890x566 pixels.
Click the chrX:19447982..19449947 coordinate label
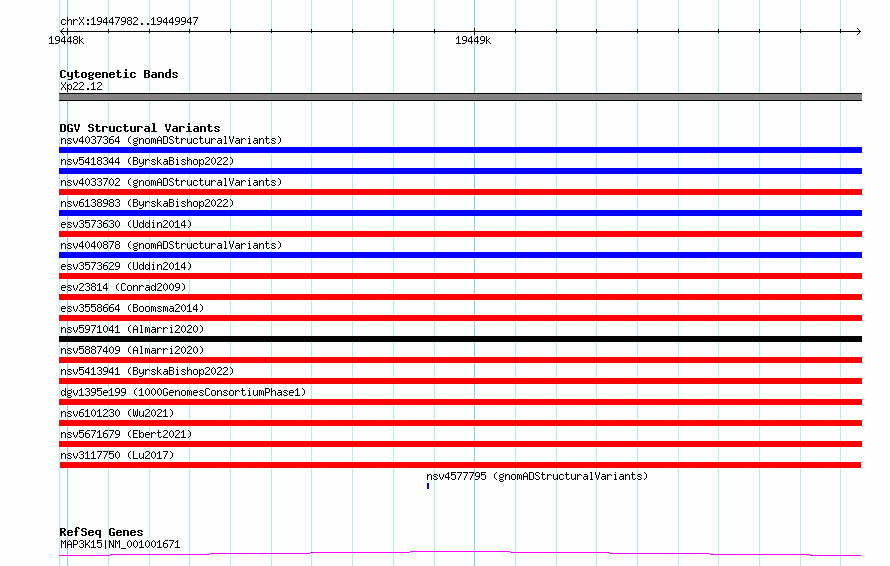tap(129, 21)
